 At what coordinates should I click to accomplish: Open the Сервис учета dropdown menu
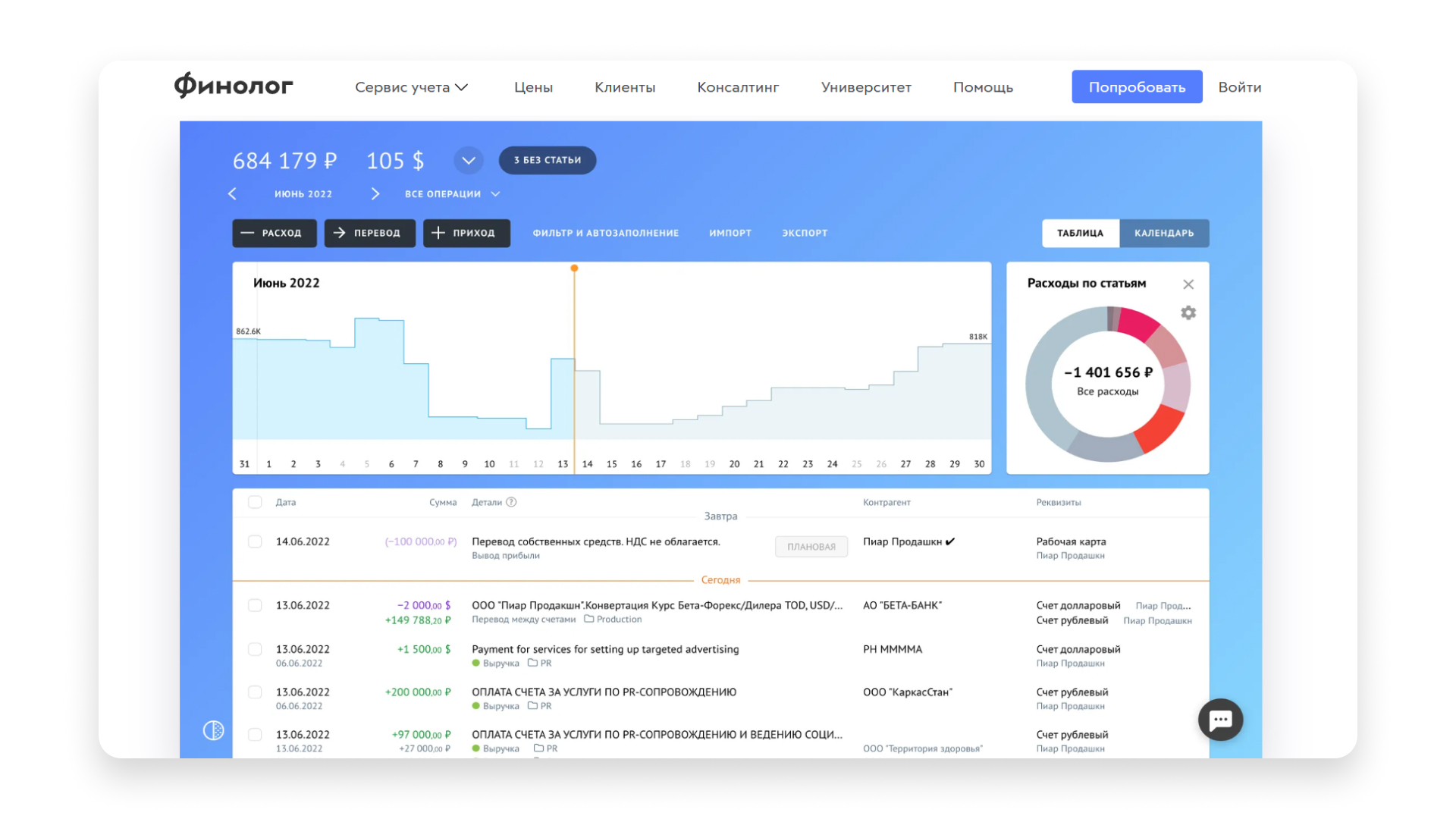(411, 87)
